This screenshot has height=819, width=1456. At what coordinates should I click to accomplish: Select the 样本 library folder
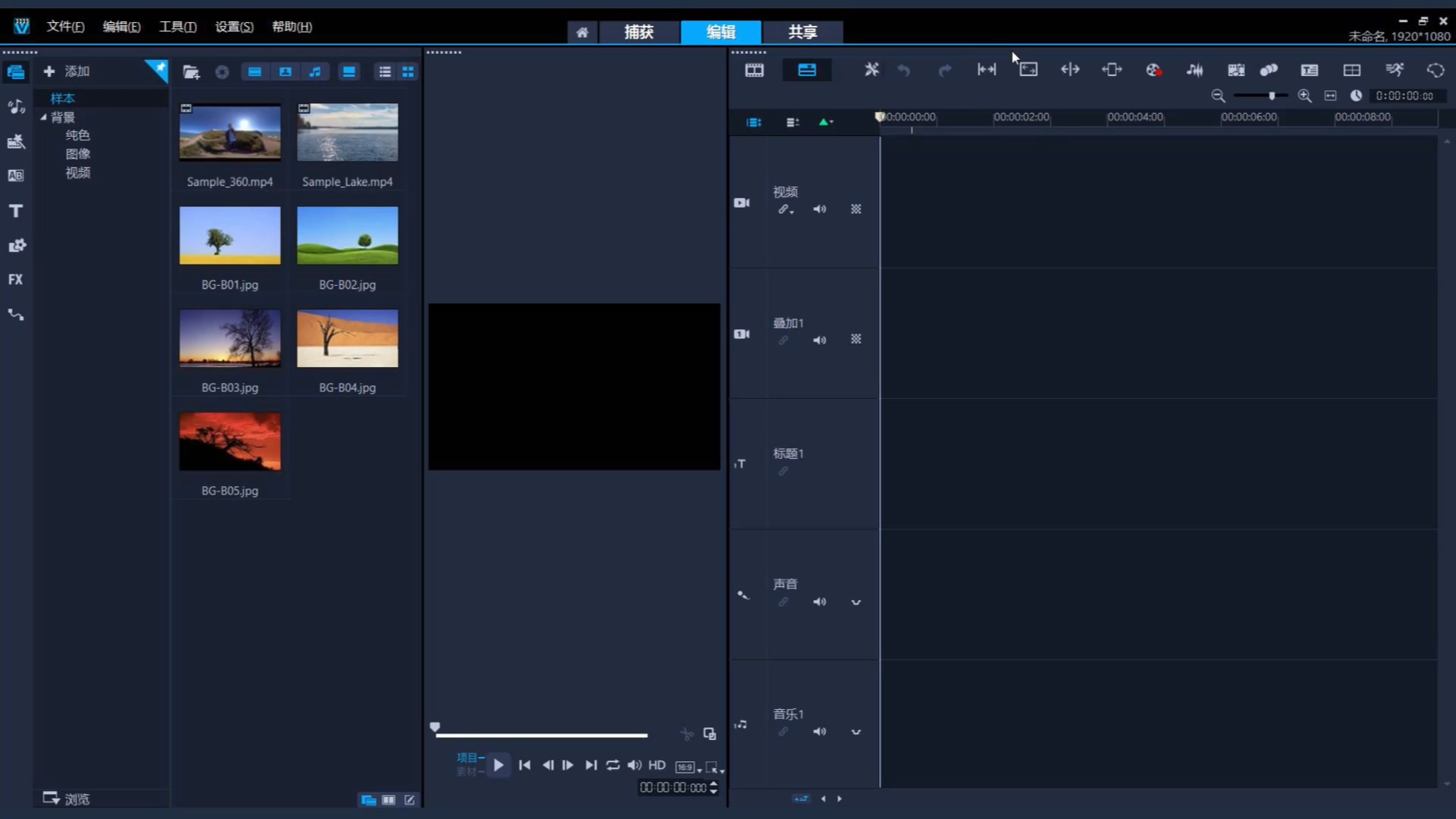(x=62, y=99)
